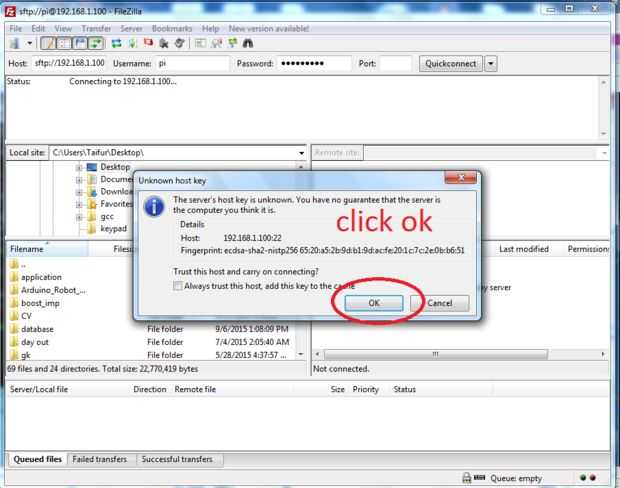Expand the Downloads tree node

[79, 192]
